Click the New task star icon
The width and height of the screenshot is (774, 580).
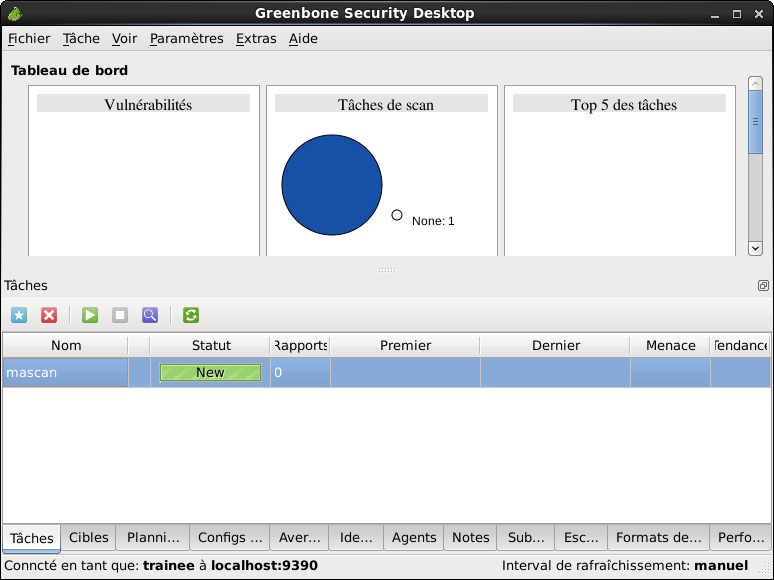19,315
